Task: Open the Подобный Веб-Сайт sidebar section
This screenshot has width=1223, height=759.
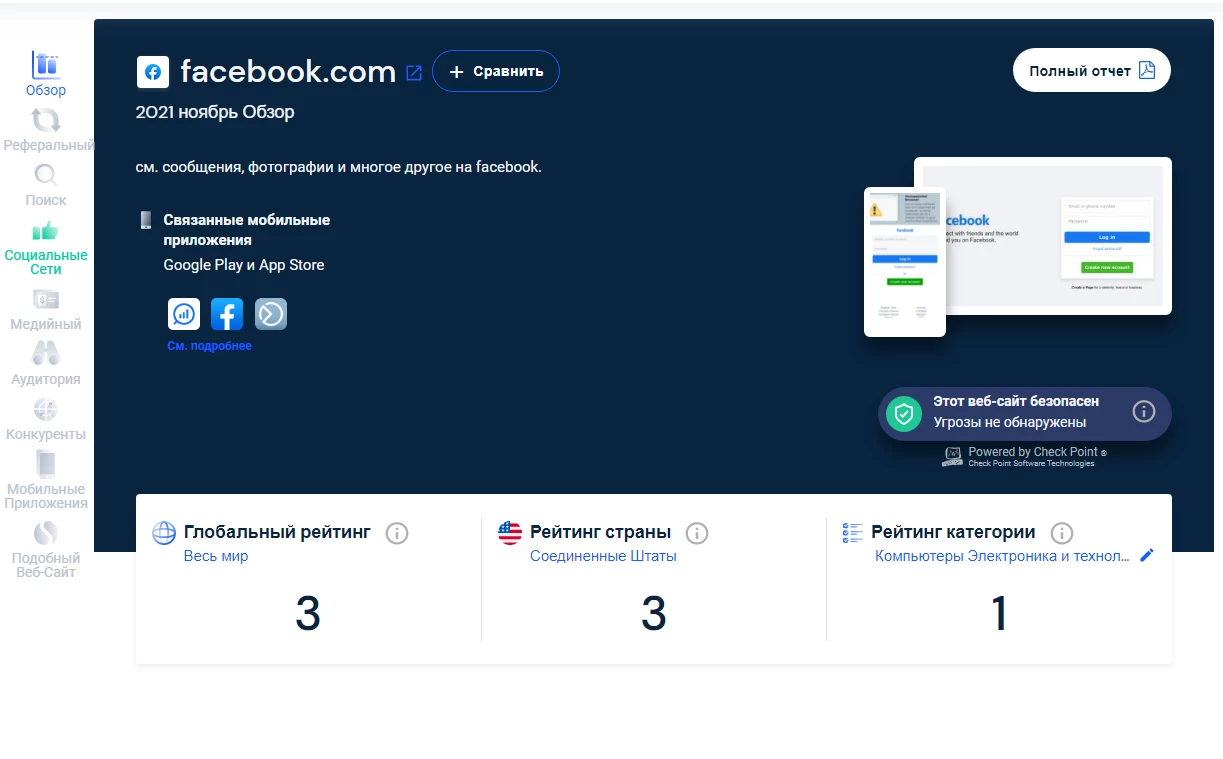Action: pos(46,549)
